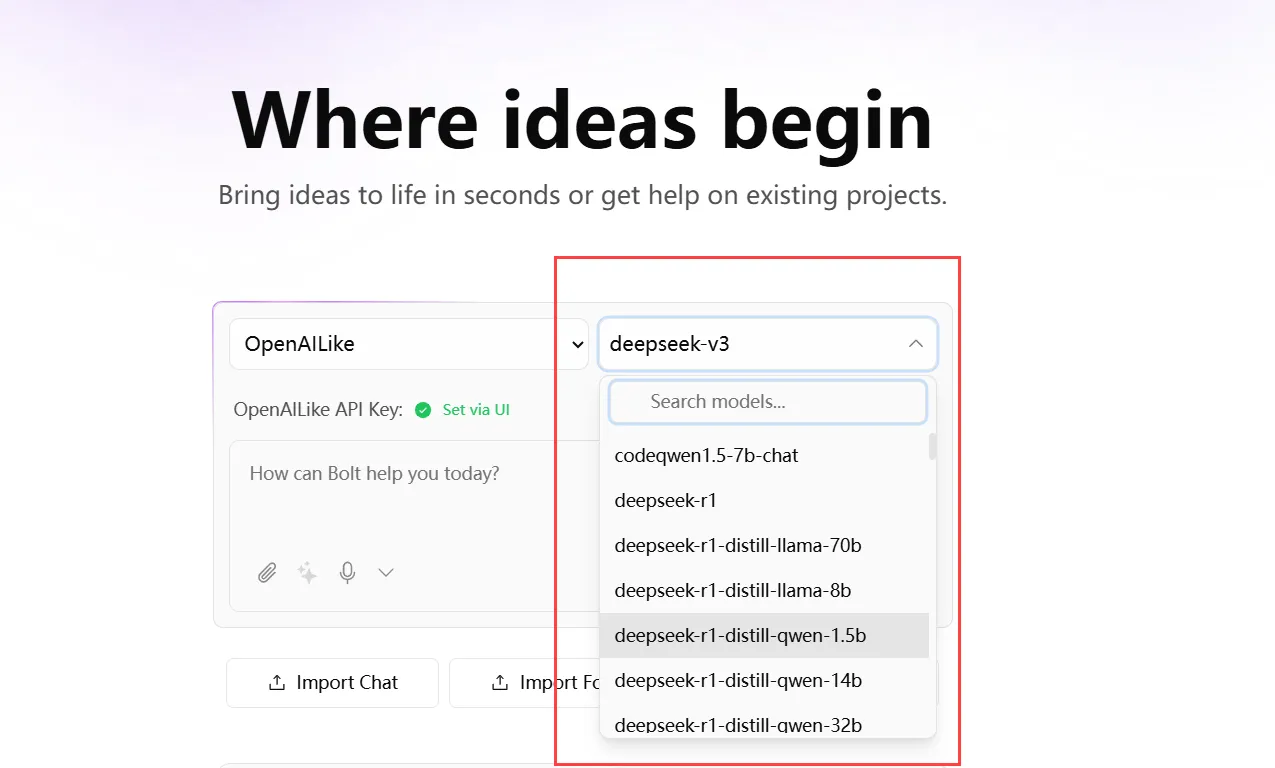Pick deepseek-r1-distill-qwen-14b model
The image size is (1275, 768).
coord(764,680)
